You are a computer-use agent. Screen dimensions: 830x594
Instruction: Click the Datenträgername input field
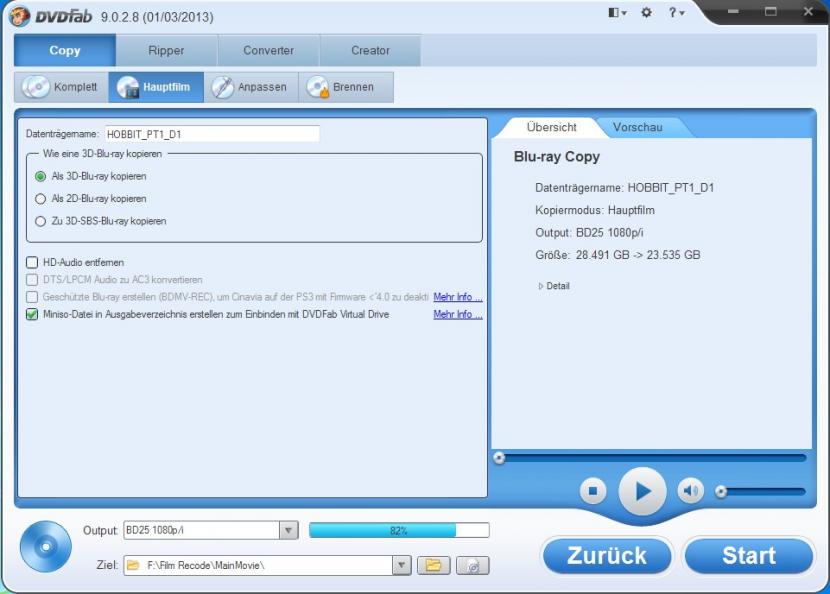click(x=212, y=134)
